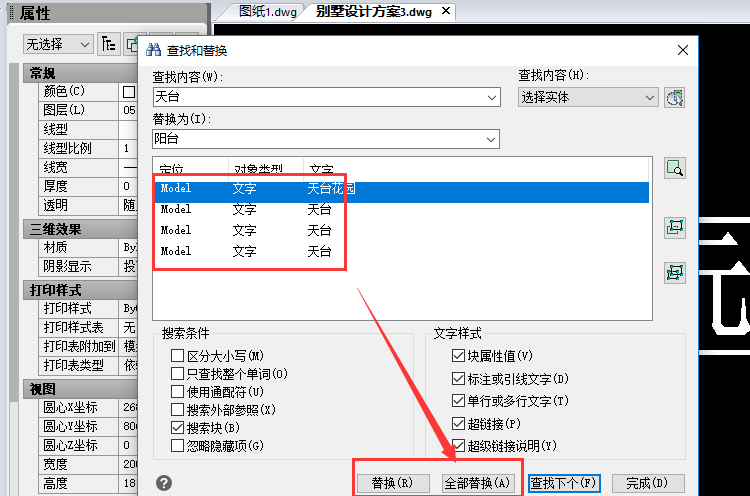The height and width of the screenshot is (496, 750).
Task: Uncheck 块属性值(V) checkbox
Action: [458, 355]
